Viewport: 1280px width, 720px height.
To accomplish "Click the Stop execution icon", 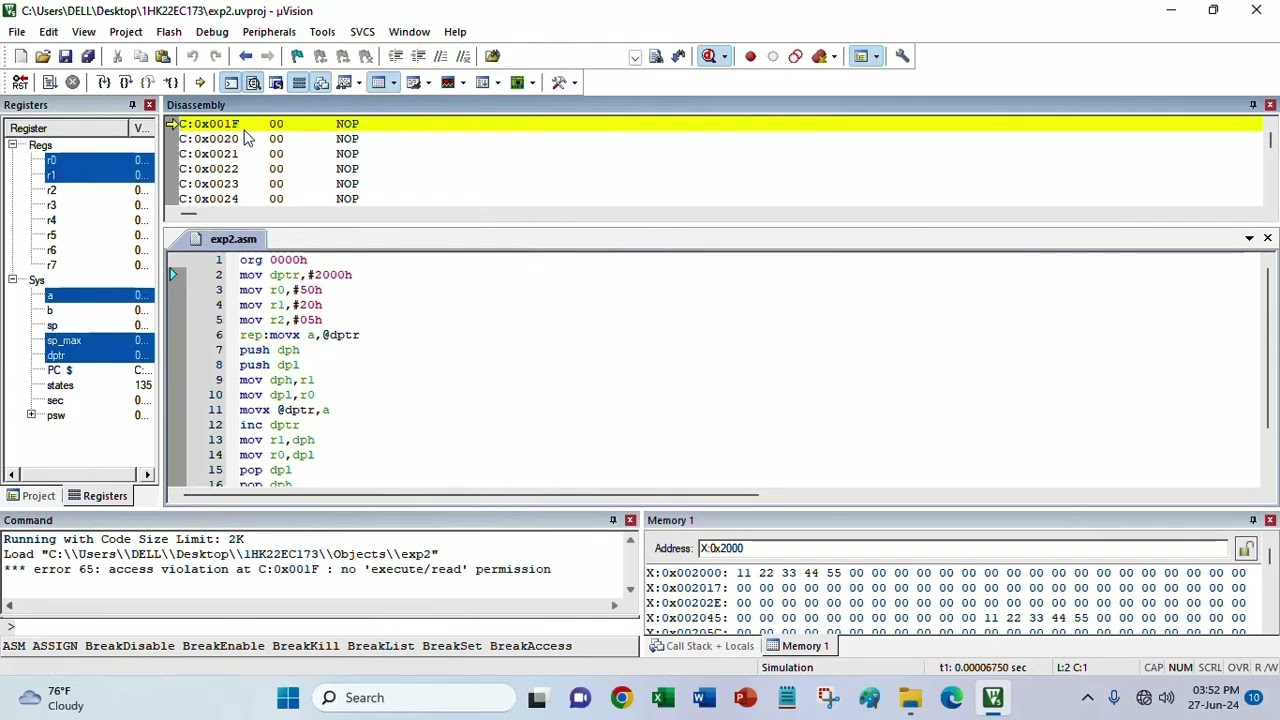I will click(x=73, y=82).
